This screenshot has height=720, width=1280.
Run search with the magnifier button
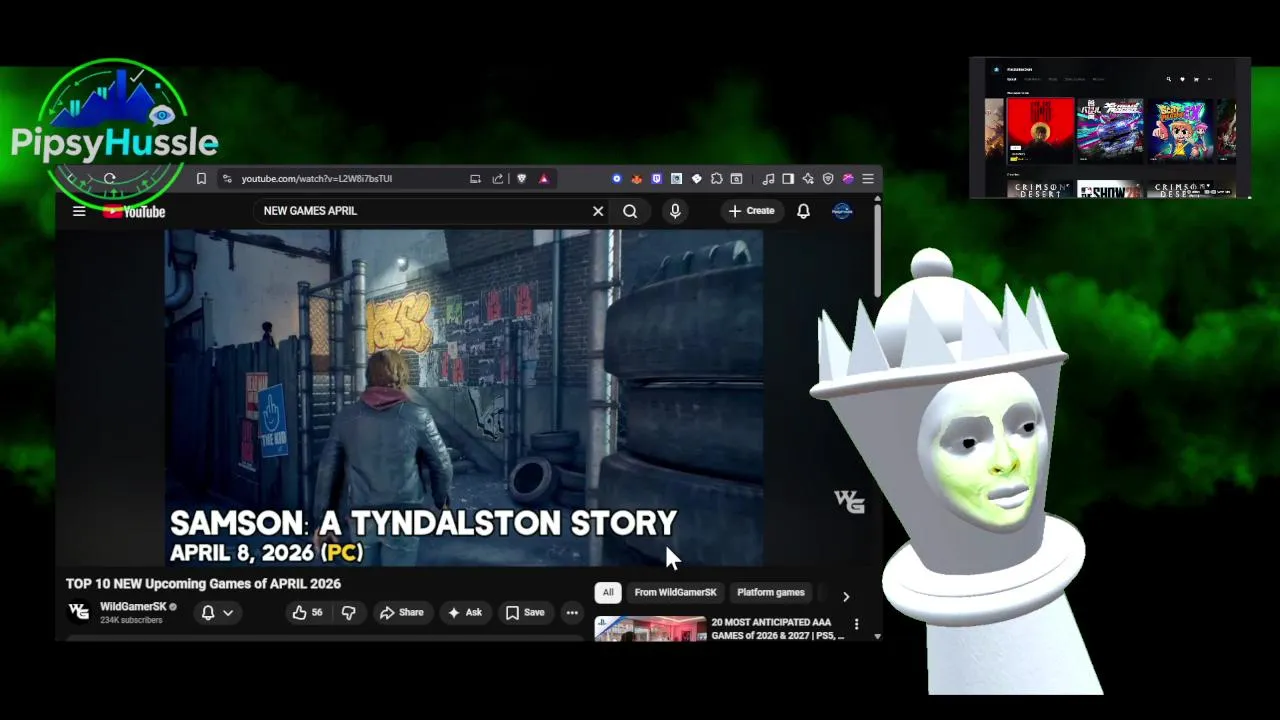pyautogui.click(x=630, y=211)
